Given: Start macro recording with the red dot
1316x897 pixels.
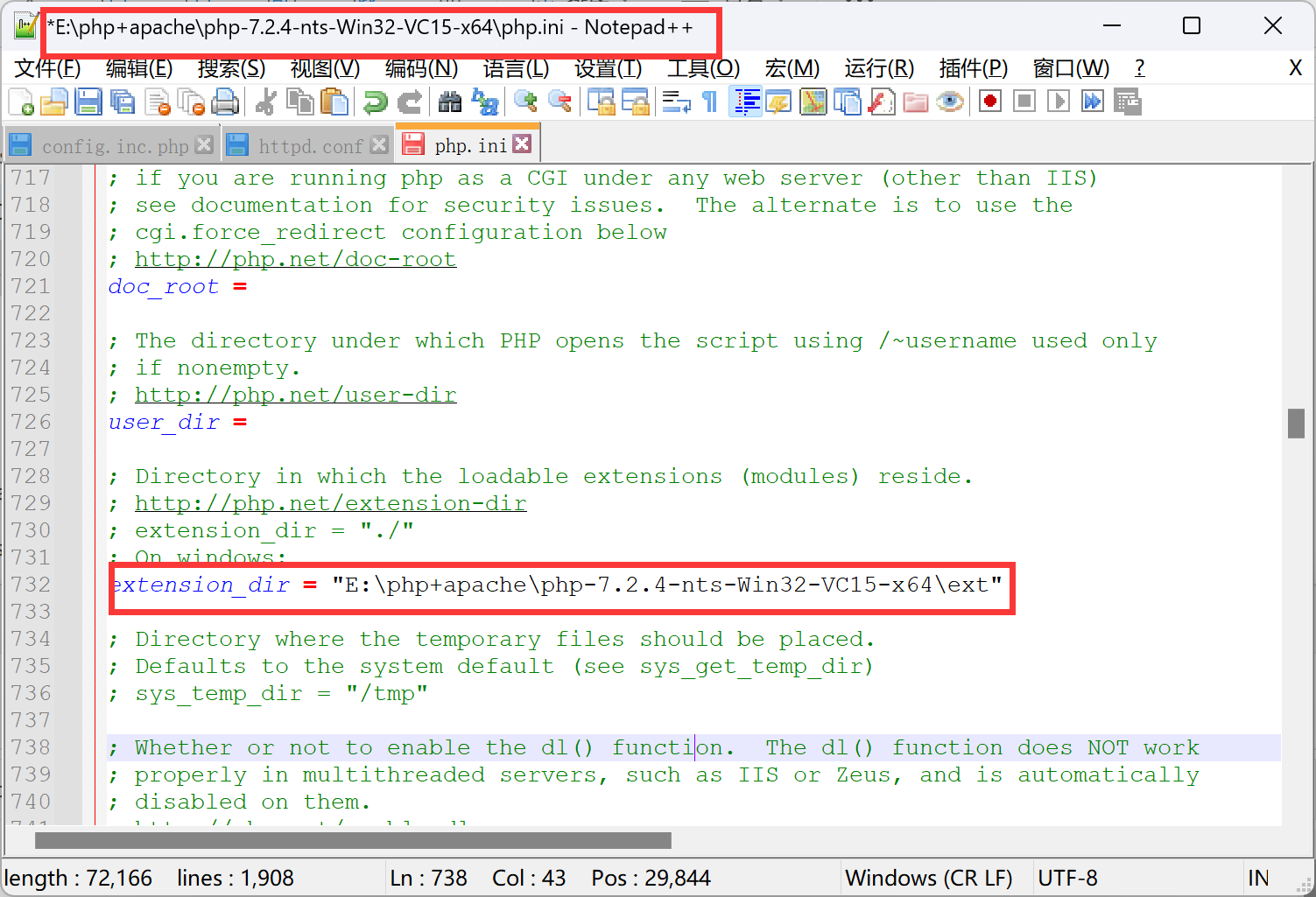Looking at the screenshot, I should click(x=990, y=102).
